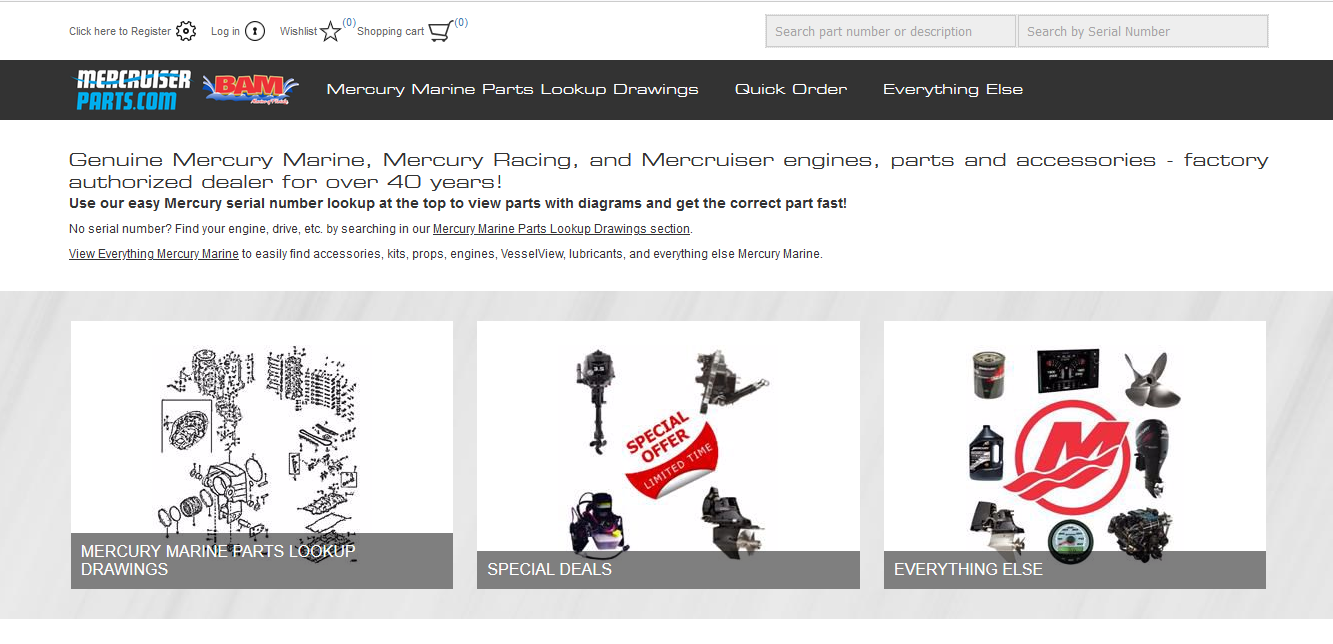Click 'MERCURY MARINE PARTS LOOKUP DRAWINGS' caption
The height and width of the screenshot is (644, 1333).
point(262,560)
